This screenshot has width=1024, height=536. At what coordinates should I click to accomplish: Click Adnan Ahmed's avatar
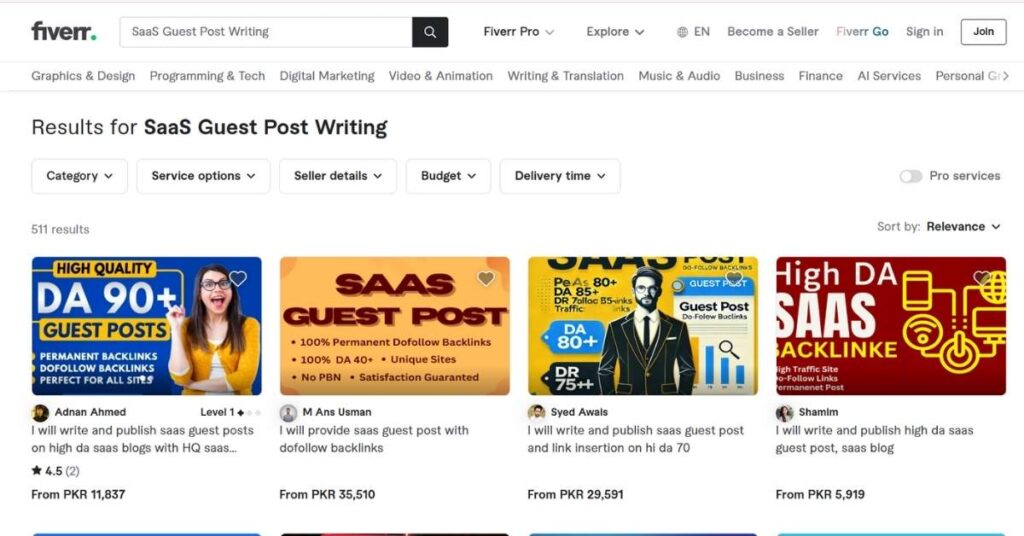point(40,413)
